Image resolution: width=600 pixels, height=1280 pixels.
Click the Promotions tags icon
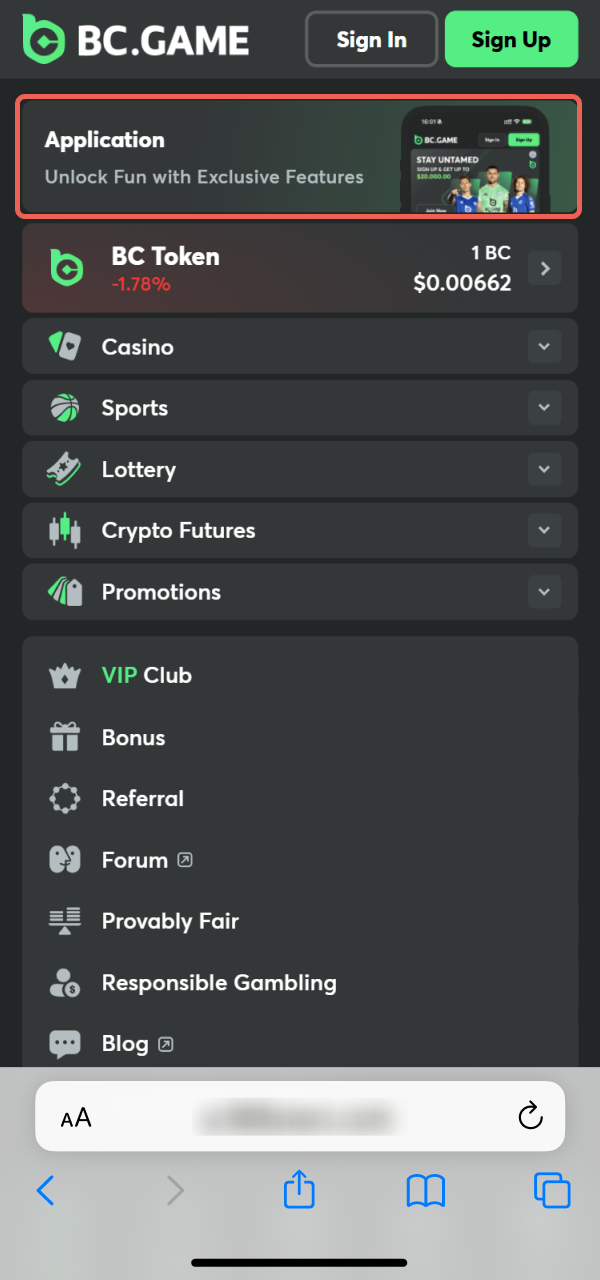pos(65,591)
